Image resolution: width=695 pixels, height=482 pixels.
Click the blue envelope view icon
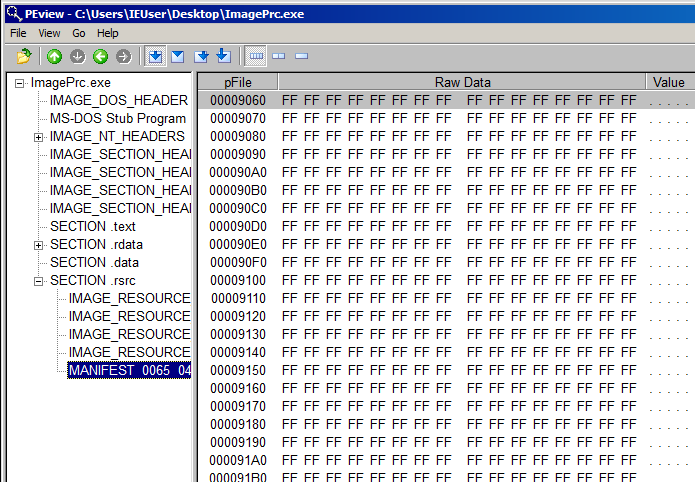pos(178,56)
